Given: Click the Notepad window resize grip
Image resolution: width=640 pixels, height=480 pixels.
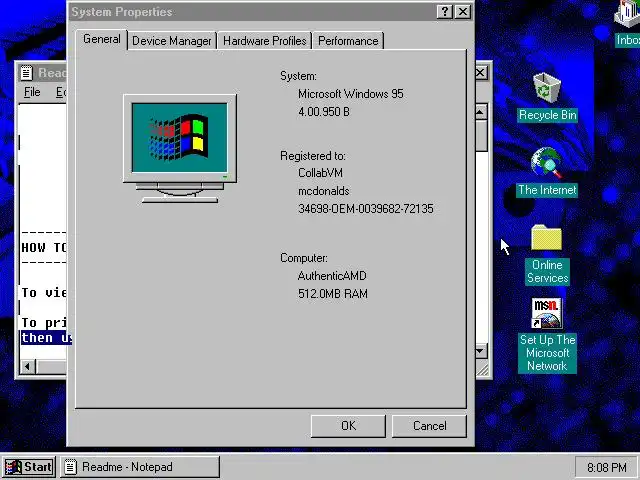Looking at the screenshot, I should click(x=482, y=369).
